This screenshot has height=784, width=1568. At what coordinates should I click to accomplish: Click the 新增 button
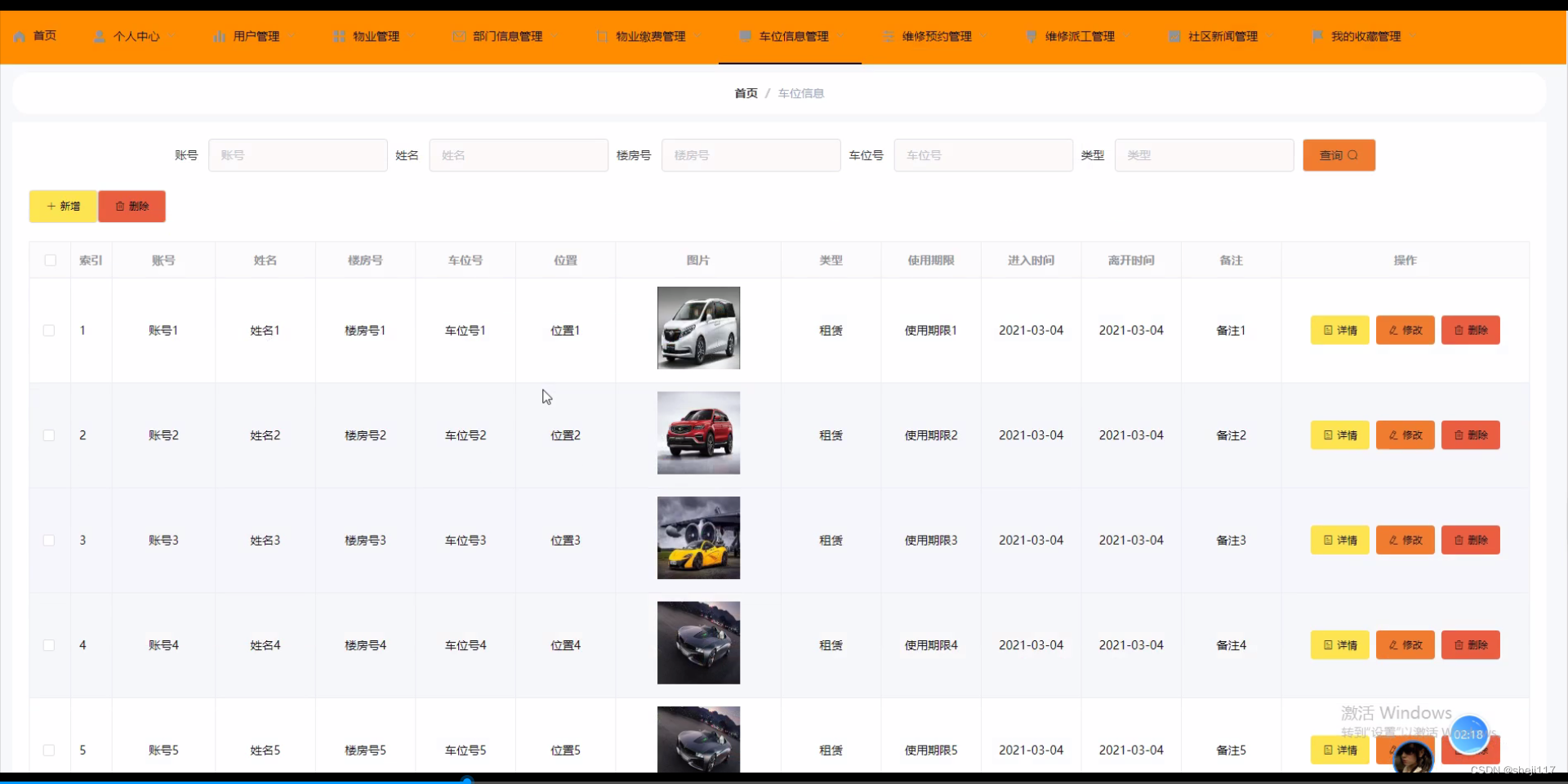pyautogui.click(x=62, y=206)
